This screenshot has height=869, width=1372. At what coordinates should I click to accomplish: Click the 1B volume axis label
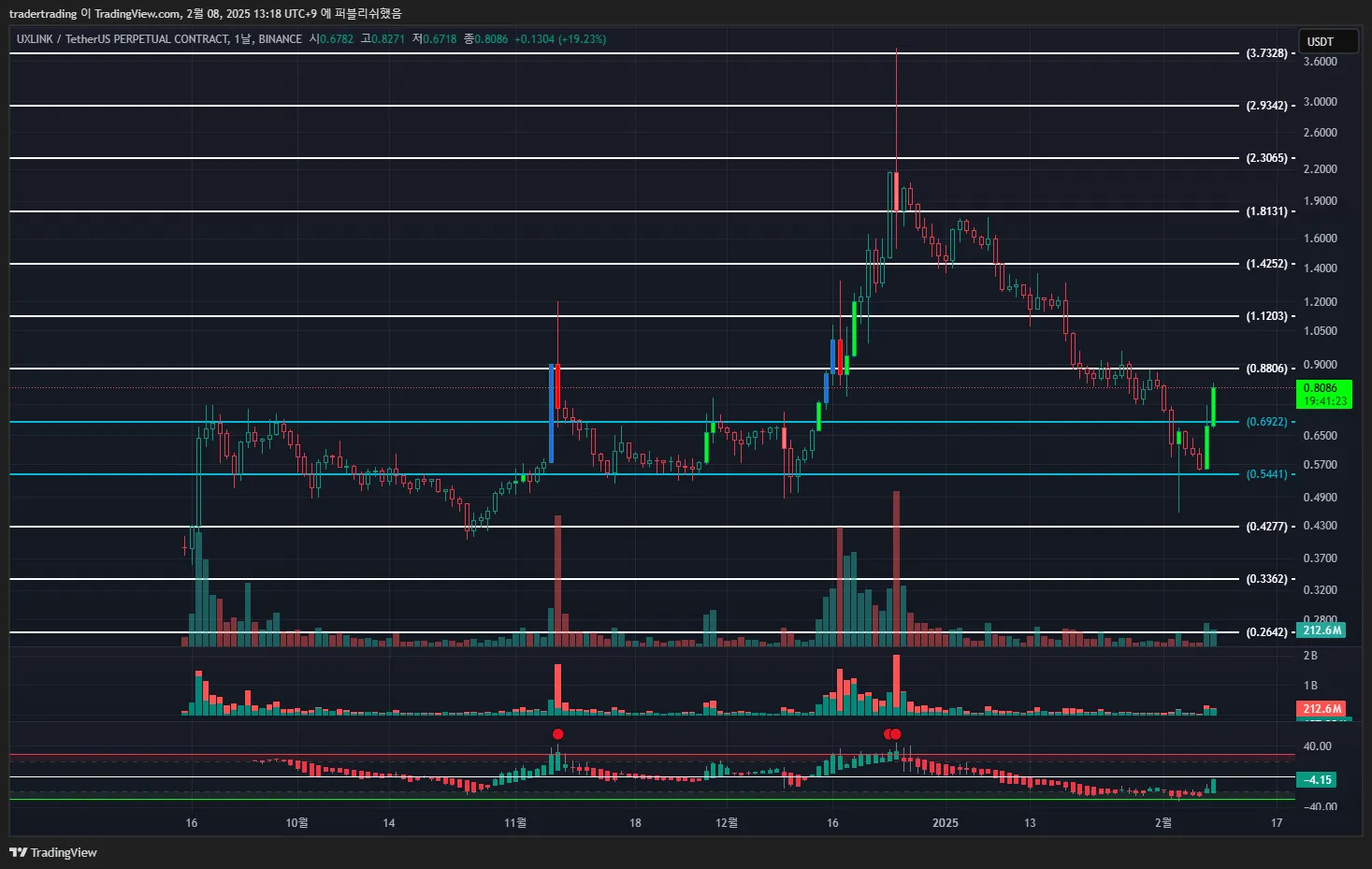pos(1310,686)
